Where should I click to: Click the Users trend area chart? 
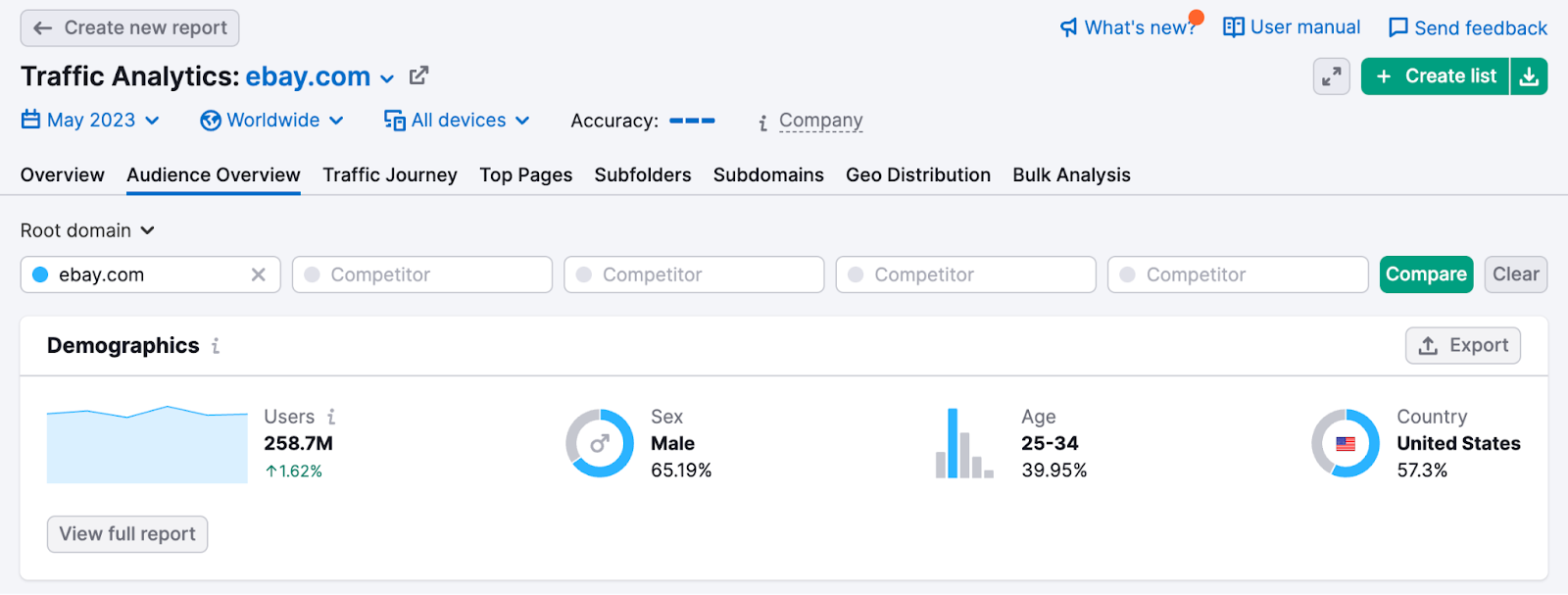[147, 444]
